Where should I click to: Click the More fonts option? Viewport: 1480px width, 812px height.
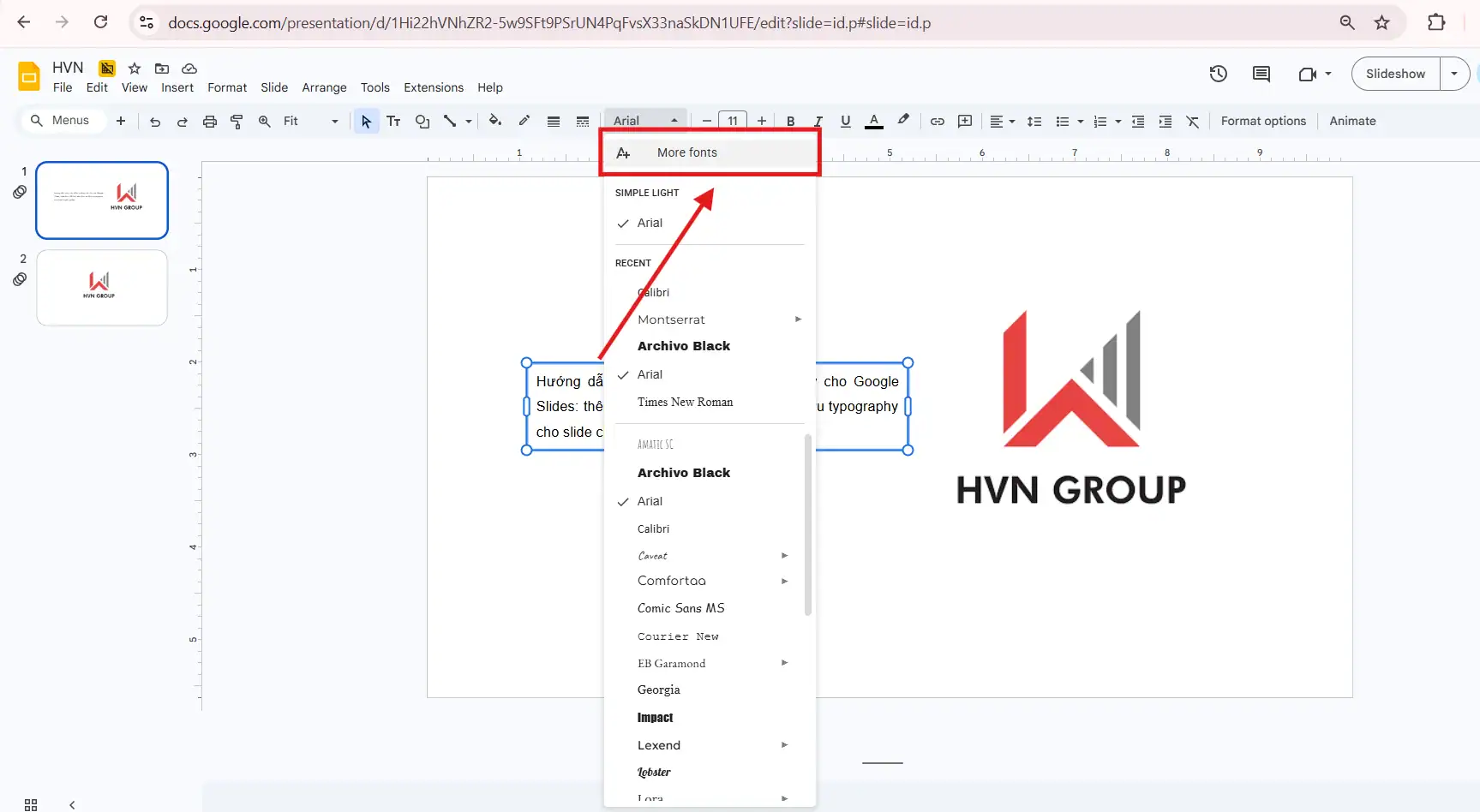tap(686, 152)
